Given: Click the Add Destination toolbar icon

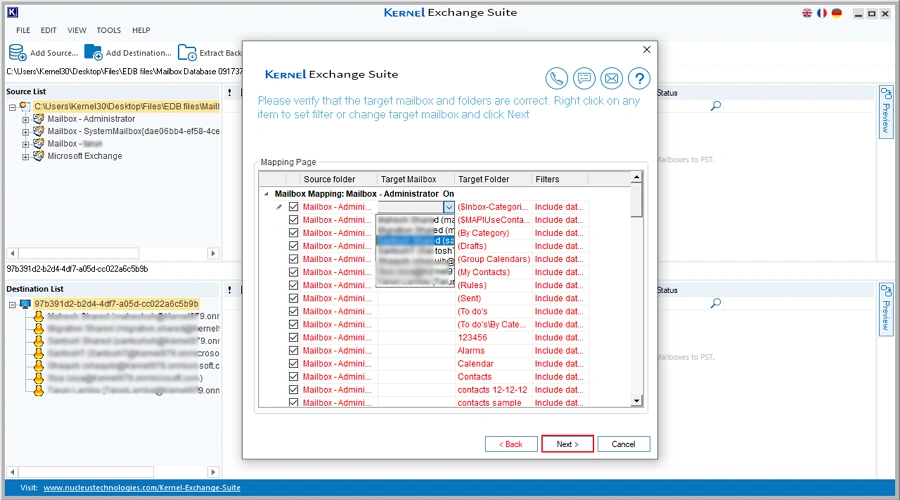Looking at the screenshot, I should pos(94,52).
